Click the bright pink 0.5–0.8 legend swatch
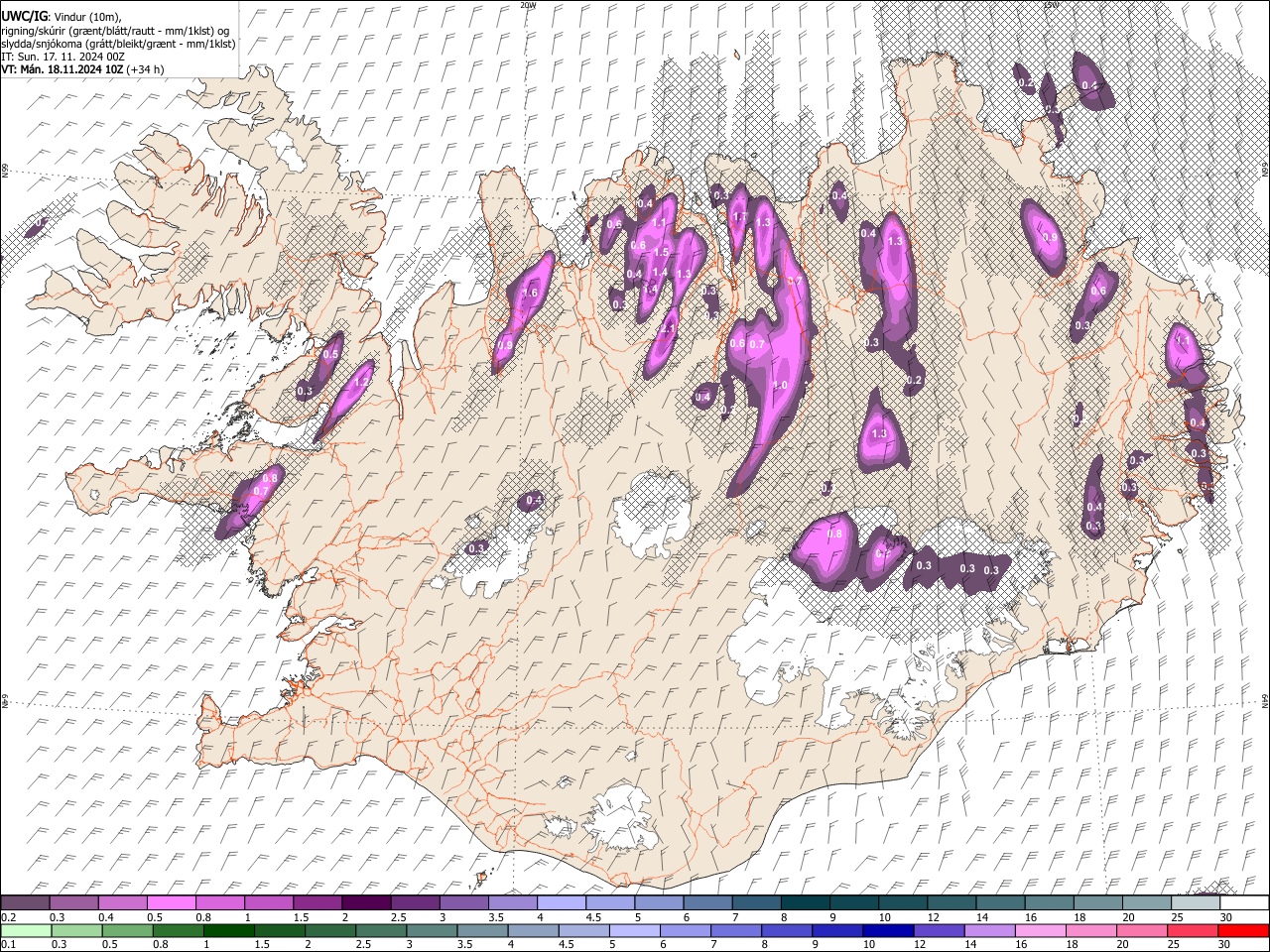Screen dimensions: 1270x952 point(171,902)
